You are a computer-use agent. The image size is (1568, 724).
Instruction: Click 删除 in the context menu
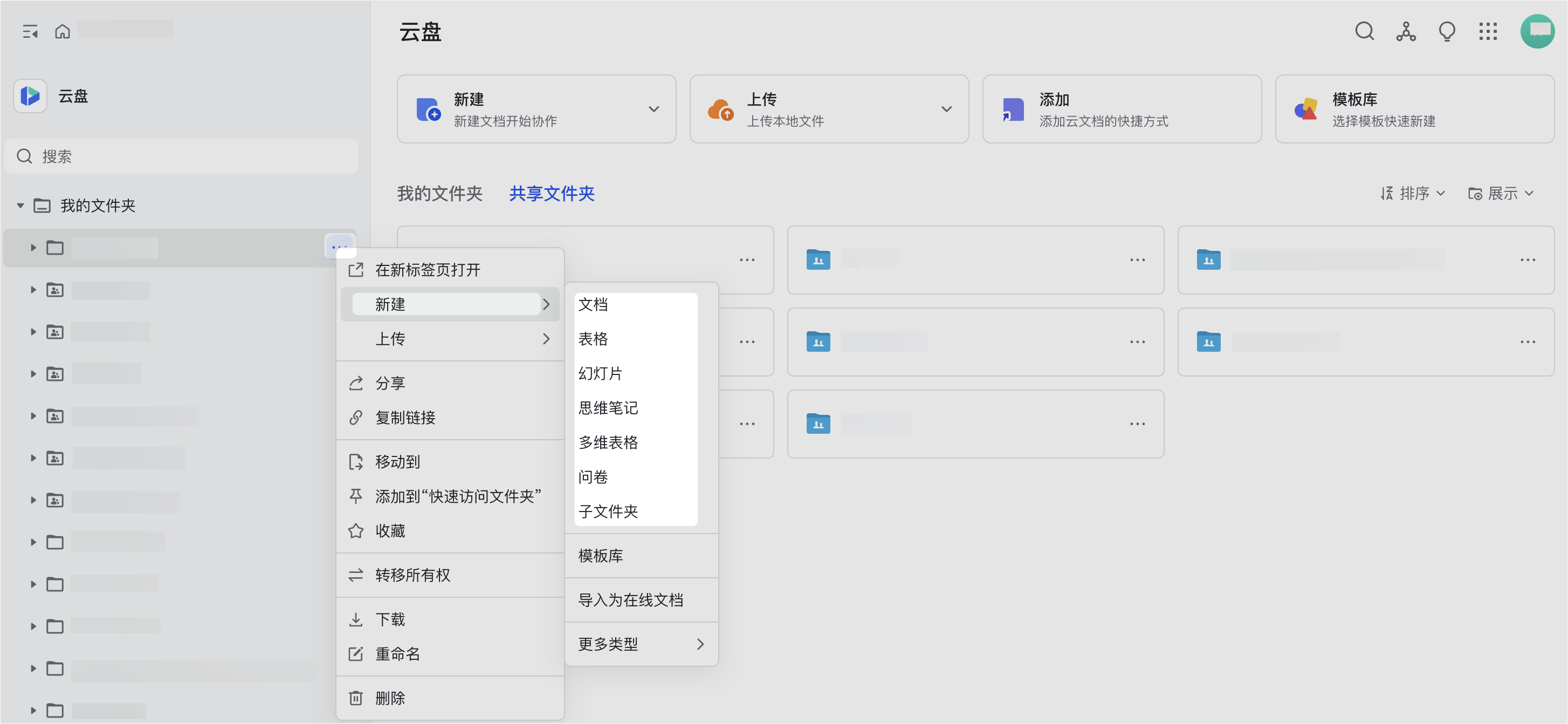[389, 698]
